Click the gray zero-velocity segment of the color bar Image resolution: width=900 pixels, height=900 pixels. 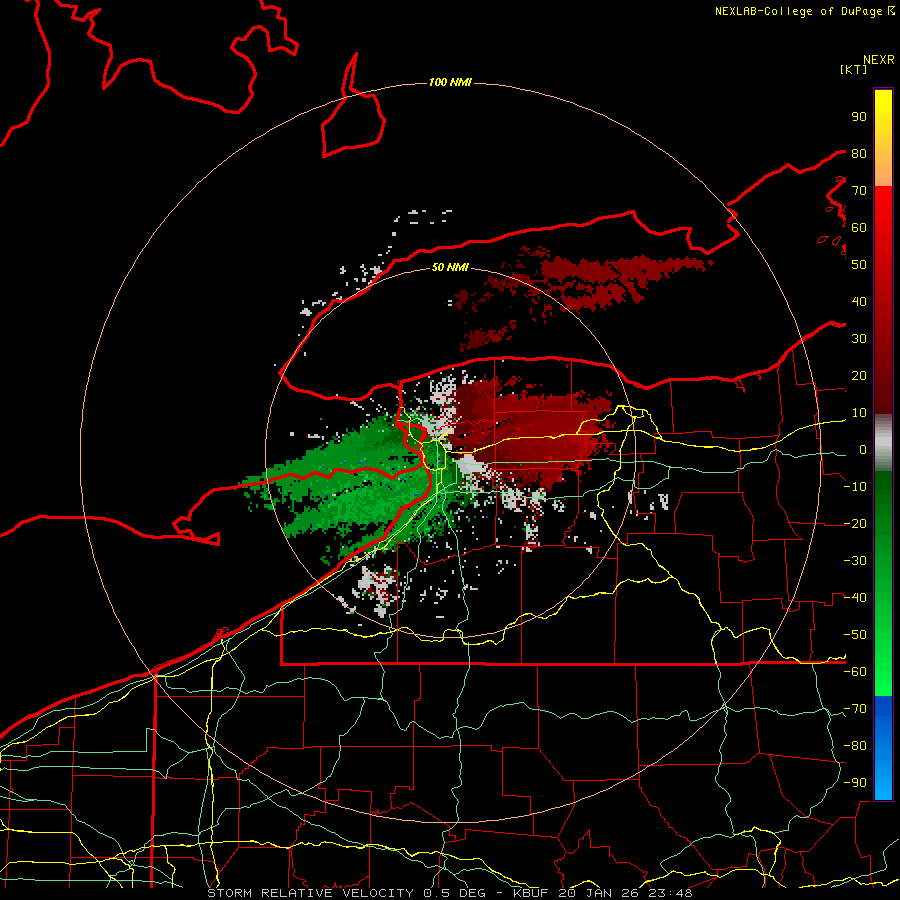click(883, 443)
